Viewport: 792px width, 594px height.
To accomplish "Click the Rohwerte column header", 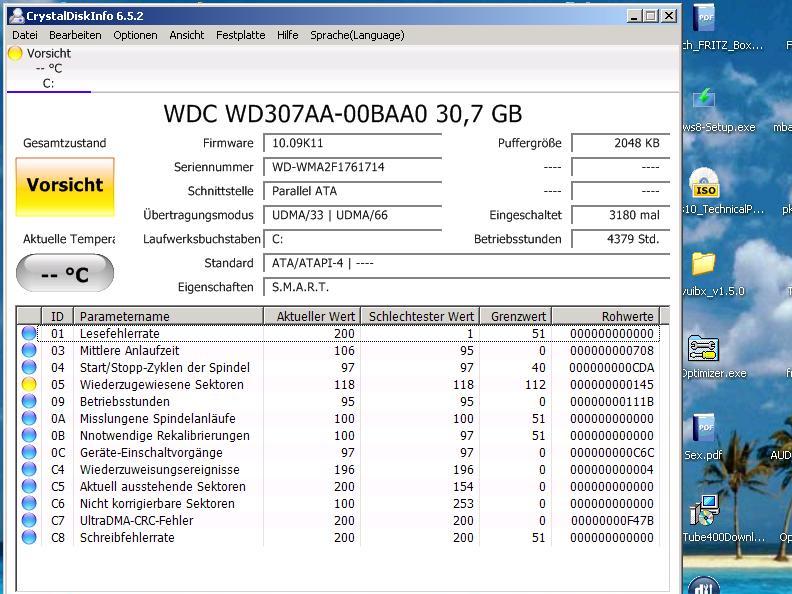I will (606, 316).
